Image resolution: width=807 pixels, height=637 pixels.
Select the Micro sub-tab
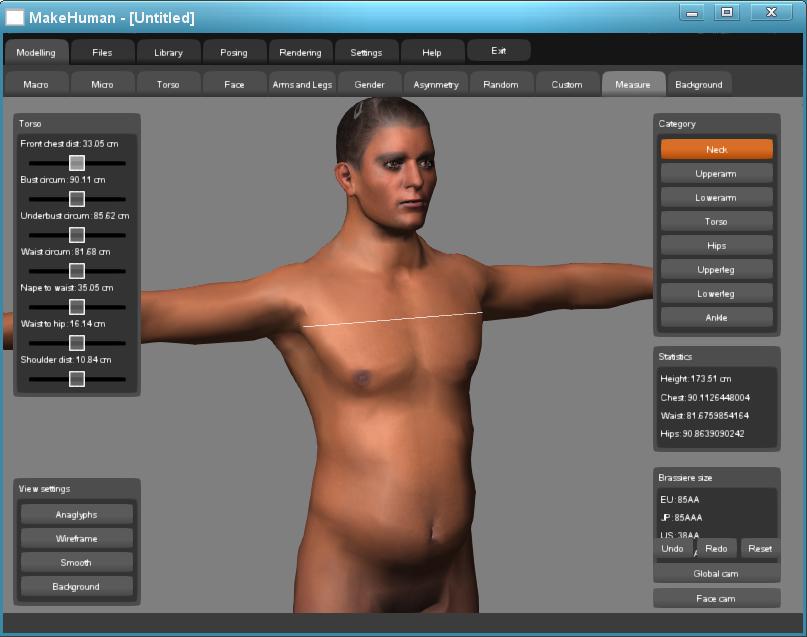click(102, 84)
